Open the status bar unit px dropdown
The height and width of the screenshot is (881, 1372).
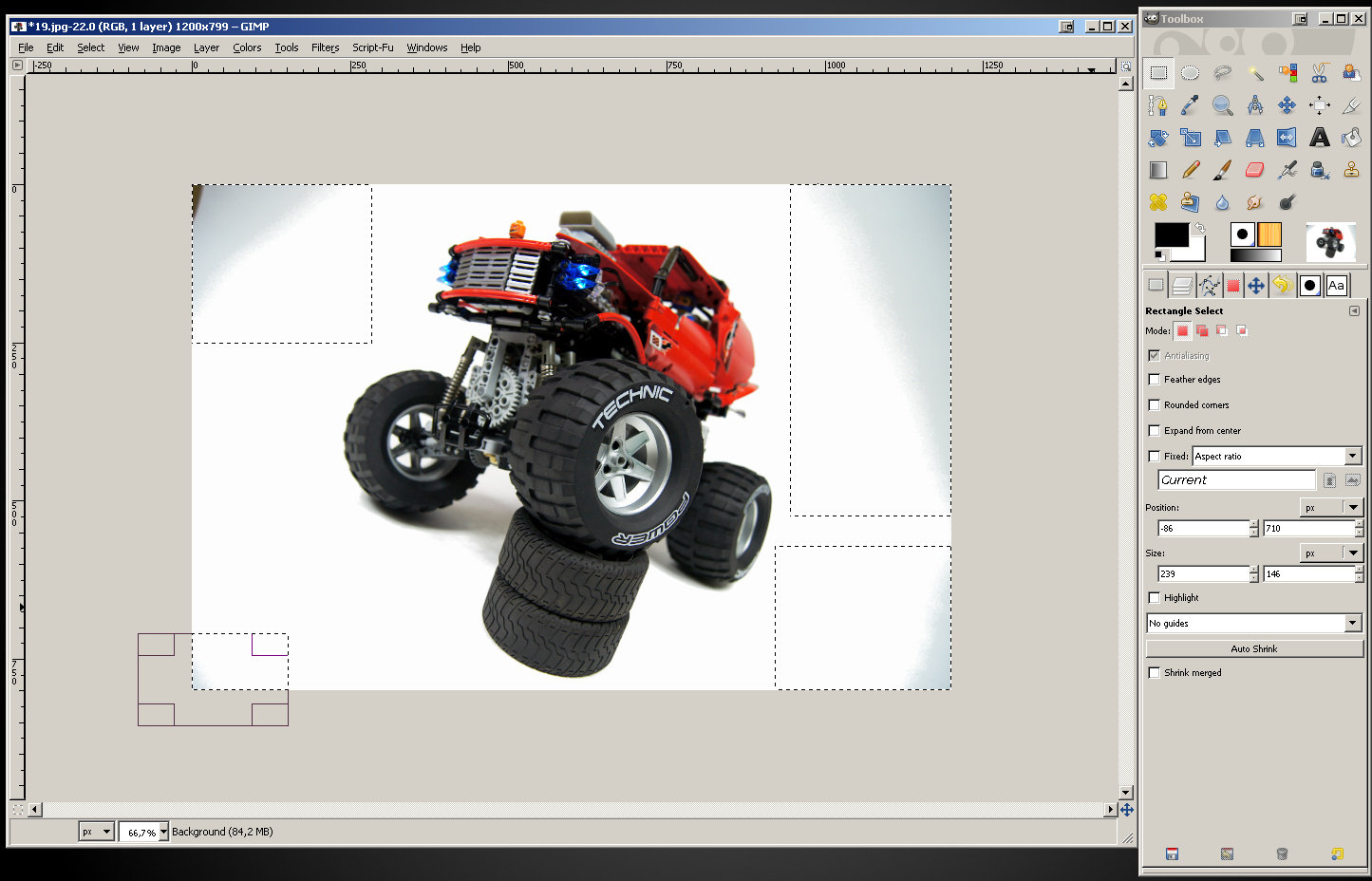pos(96,832)
